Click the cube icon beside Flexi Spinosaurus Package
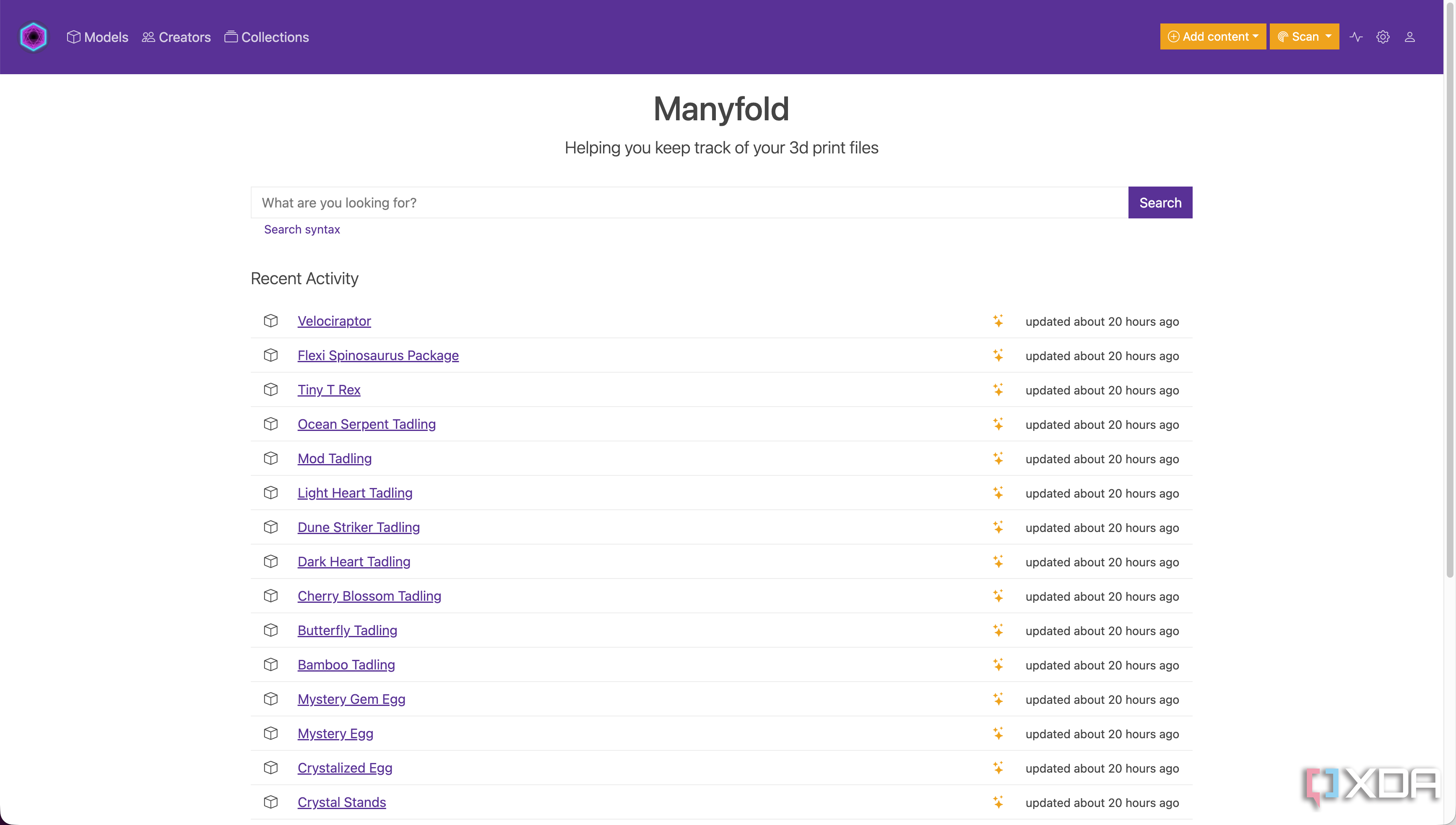This screenshot has width=1456, height=825. (271, 355)
